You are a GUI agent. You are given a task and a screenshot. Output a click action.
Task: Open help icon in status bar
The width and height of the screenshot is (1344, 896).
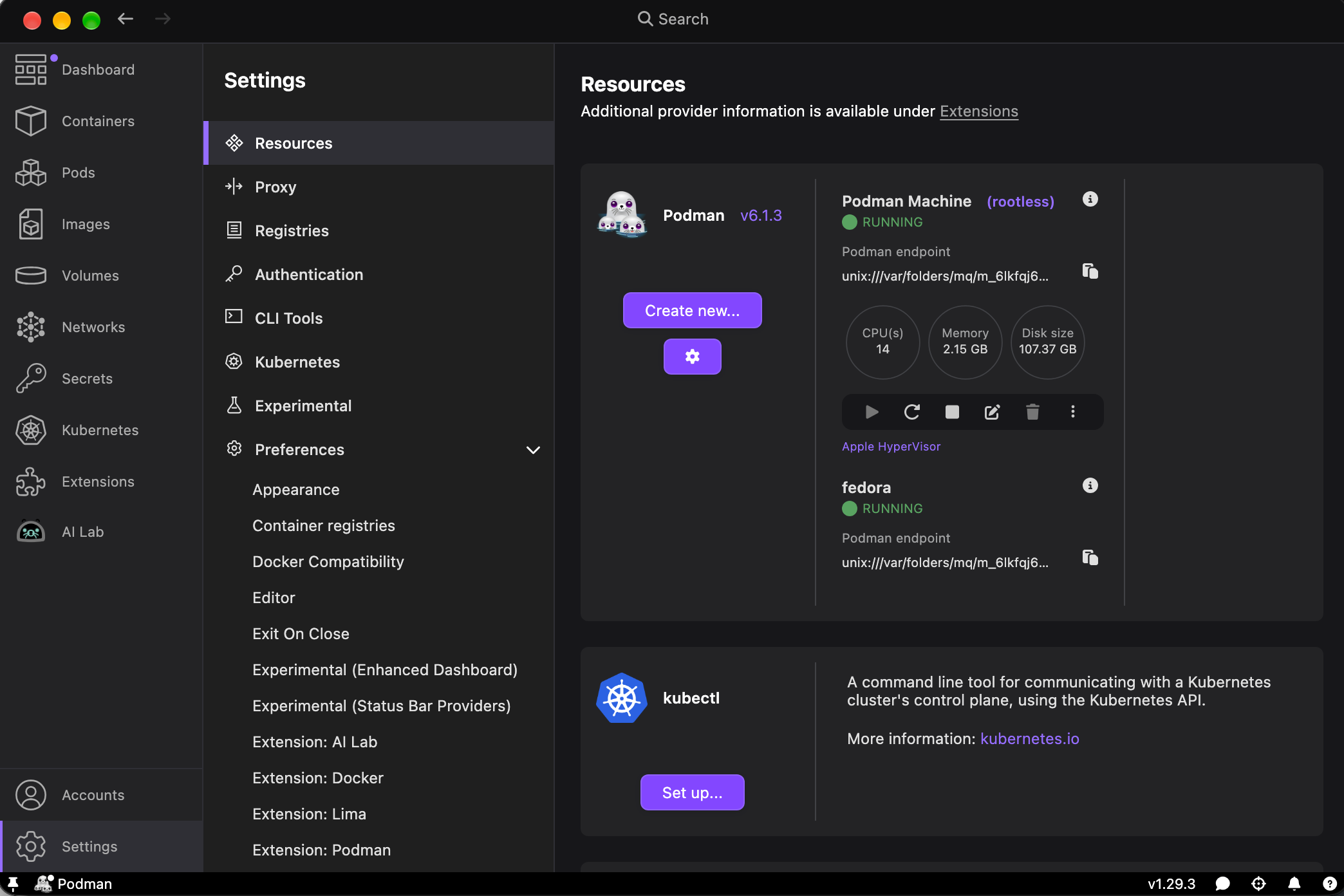1329,884
